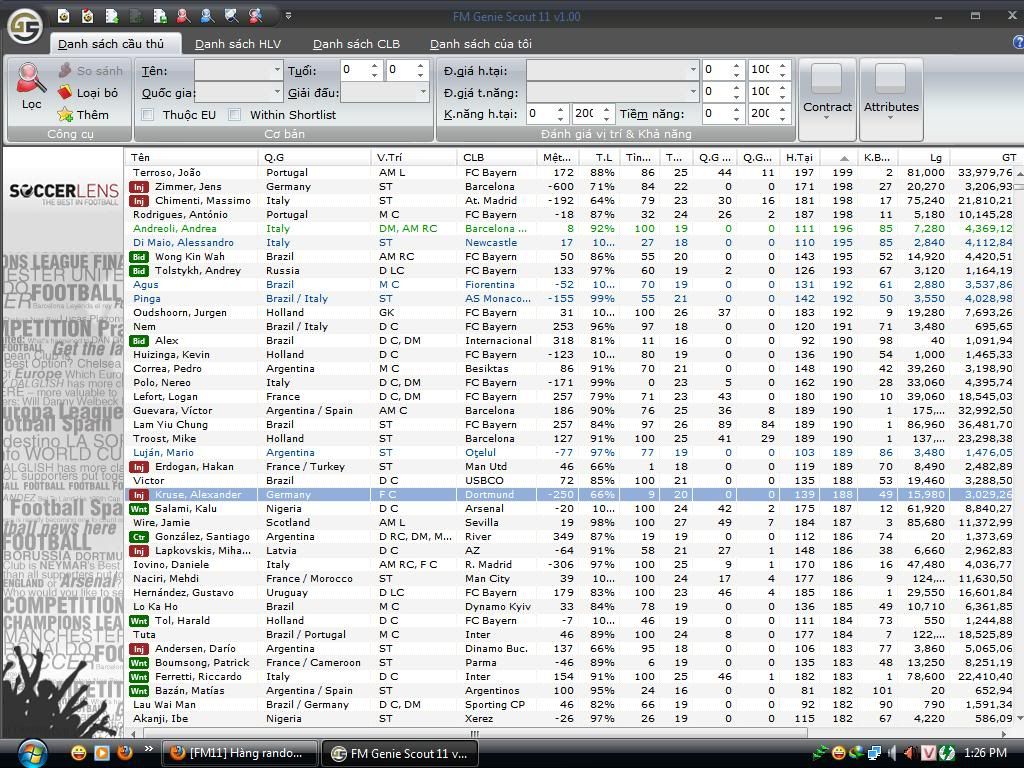
Task: Click the large Lọc filter magnifier icon
Action: 31,86
